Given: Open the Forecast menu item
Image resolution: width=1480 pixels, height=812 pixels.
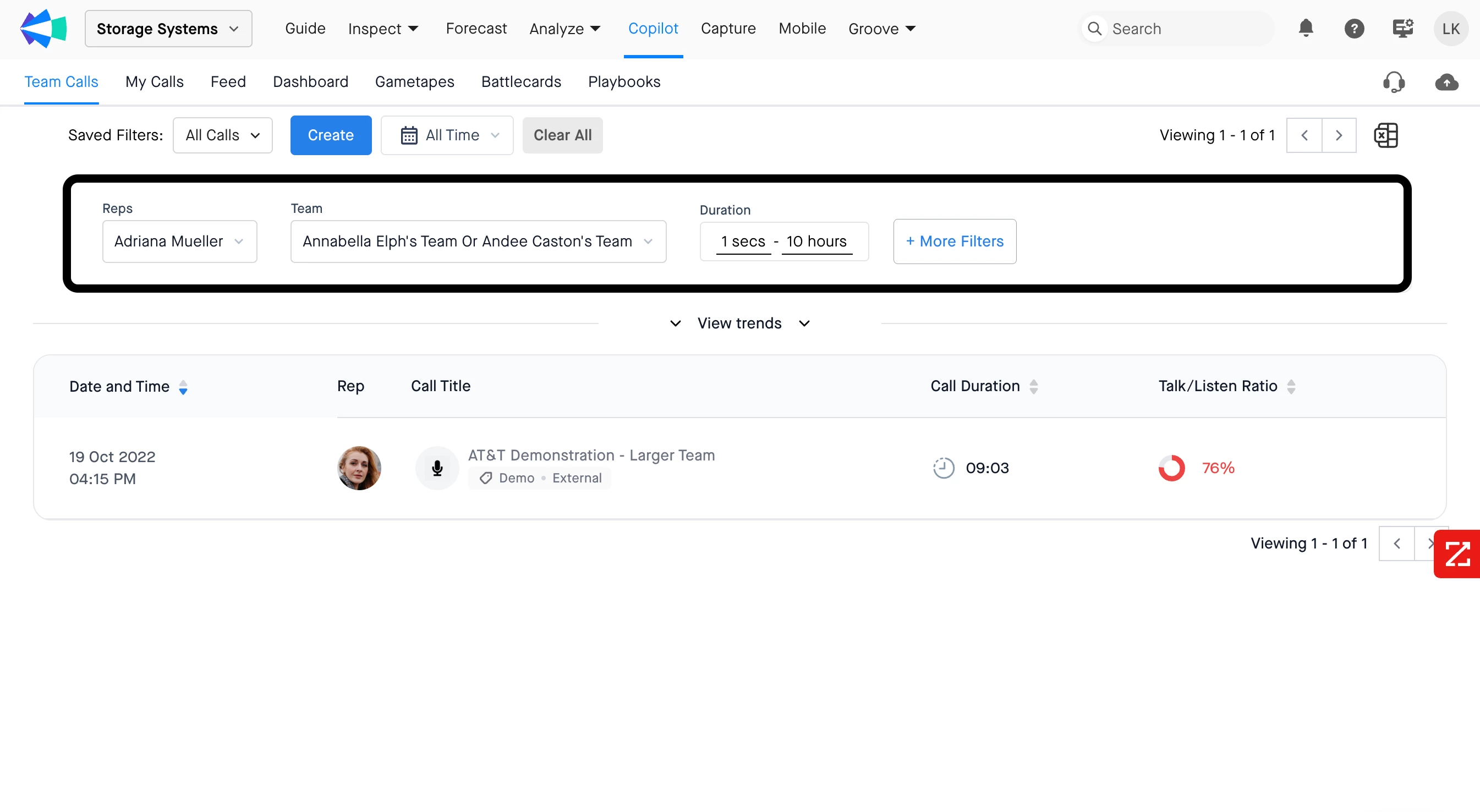Looking at the screenshot, I should [x=476, y=29].
